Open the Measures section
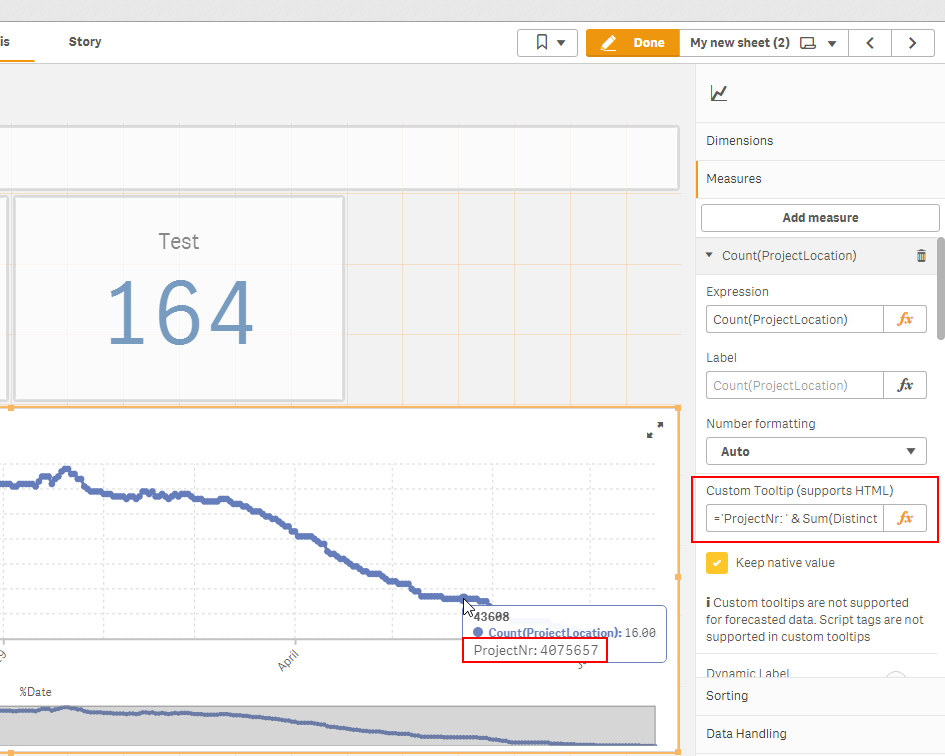Screen dimensions: 945x756 click(x=820, y=179)
